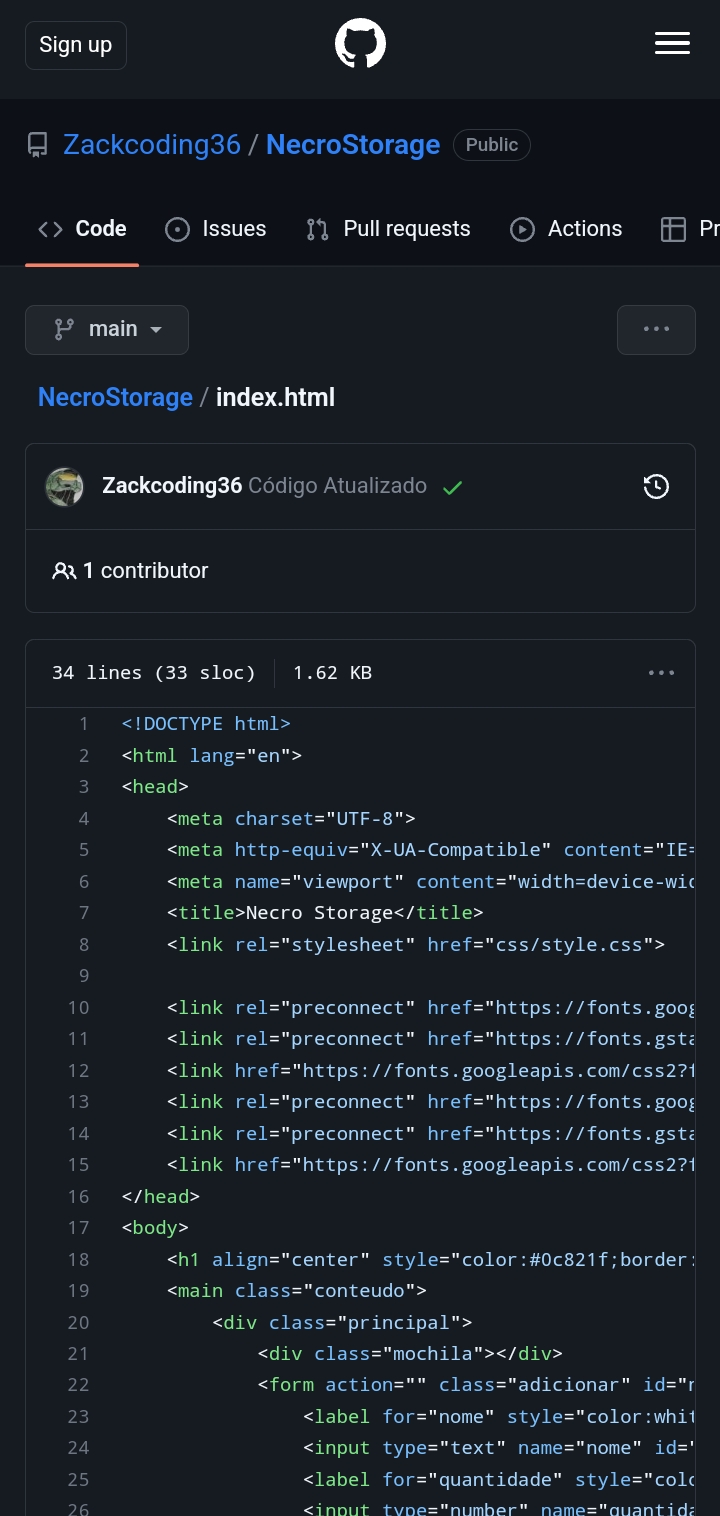Image resolution: width=720 pixels, height=1516 pixels.
Task: Open Código Atualizado commit message
Action: (x=338, y=486)
